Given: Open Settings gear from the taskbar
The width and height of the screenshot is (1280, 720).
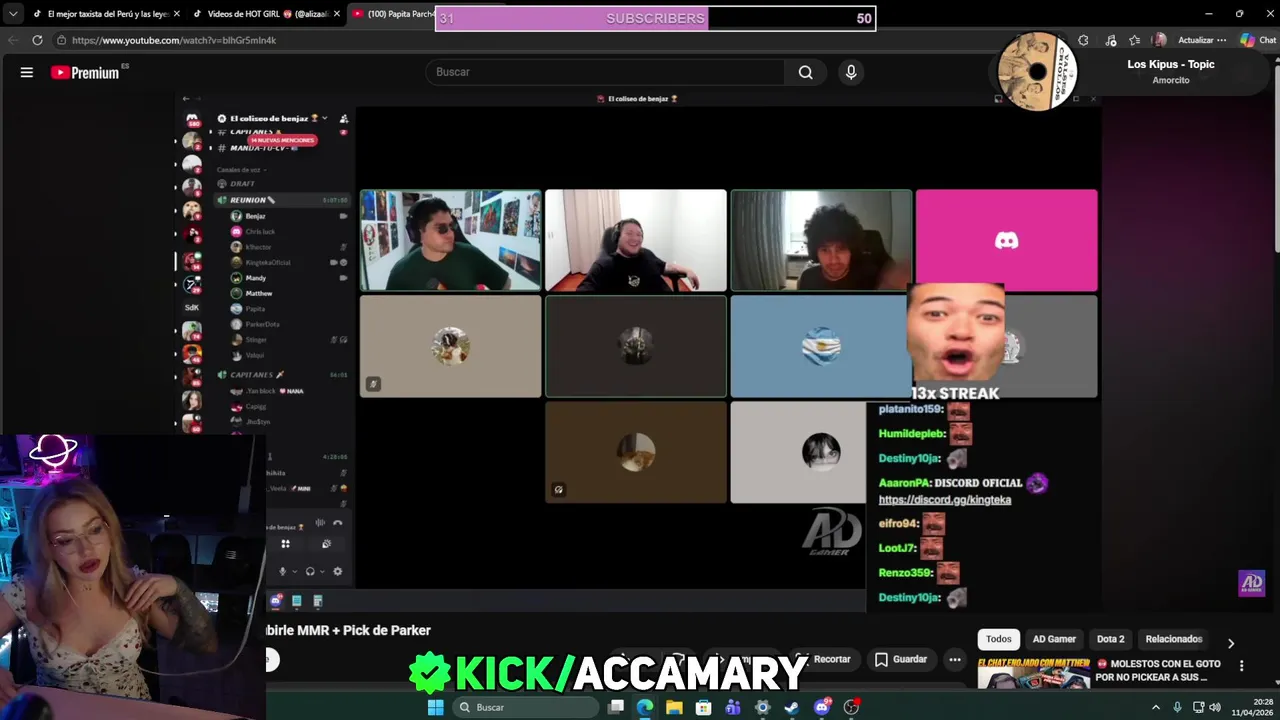Looking at the screenshot, I should (x=763, y=707).
